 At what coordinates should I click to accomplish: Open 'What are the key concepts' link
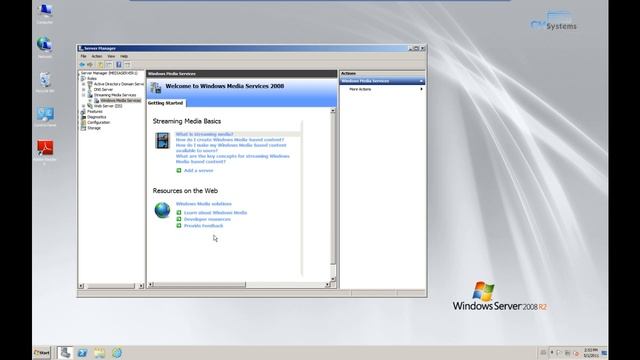click(233, 159)
